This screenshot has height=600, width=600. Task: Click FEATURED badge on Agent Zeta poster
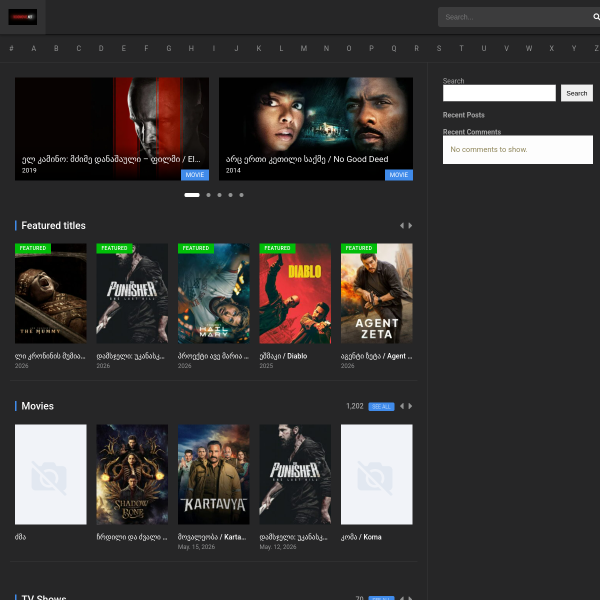359,248
